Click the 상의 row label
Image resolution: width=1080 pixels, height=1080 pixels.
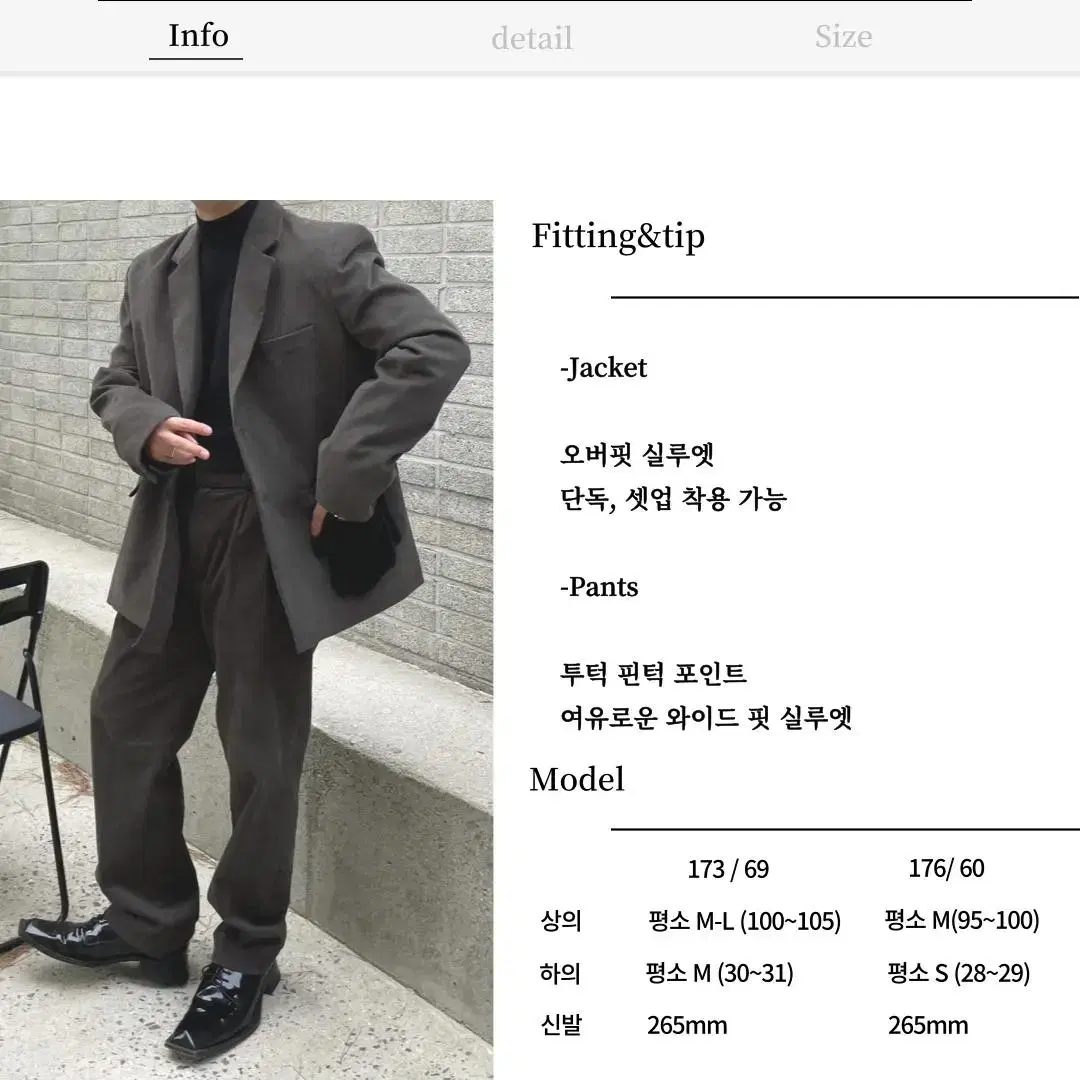561,921
